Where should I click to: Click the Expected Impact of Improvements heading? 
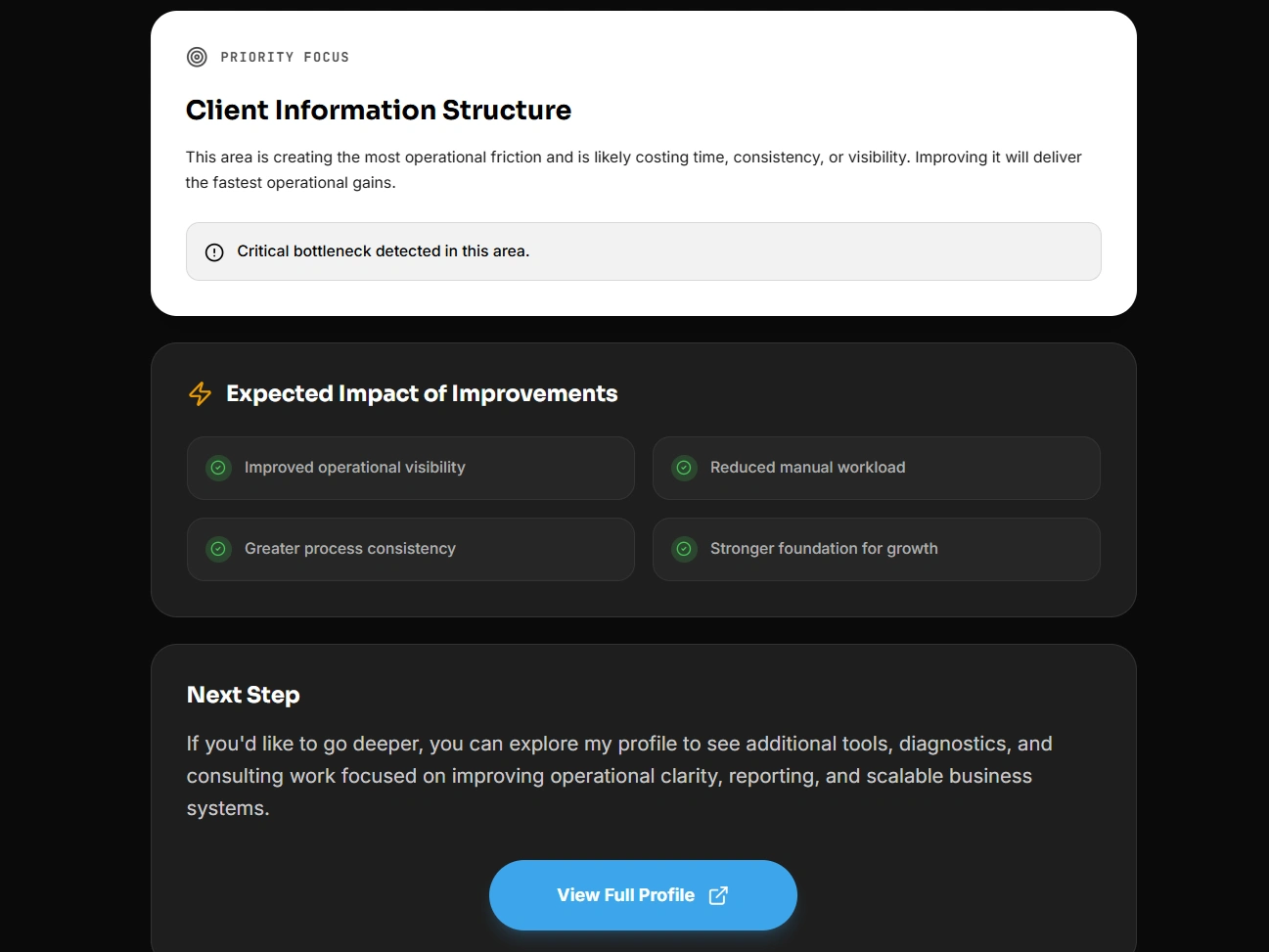(422, 393)
